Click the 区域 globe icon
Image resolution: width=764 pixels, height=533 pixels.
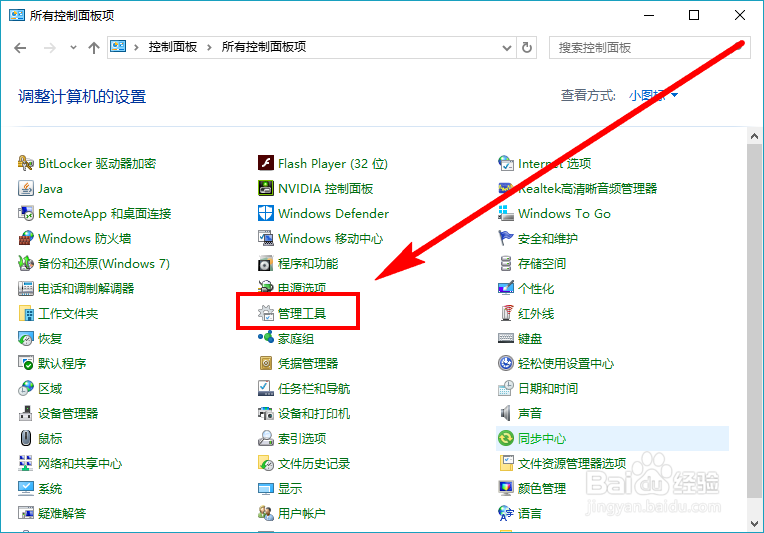point(25,388)
